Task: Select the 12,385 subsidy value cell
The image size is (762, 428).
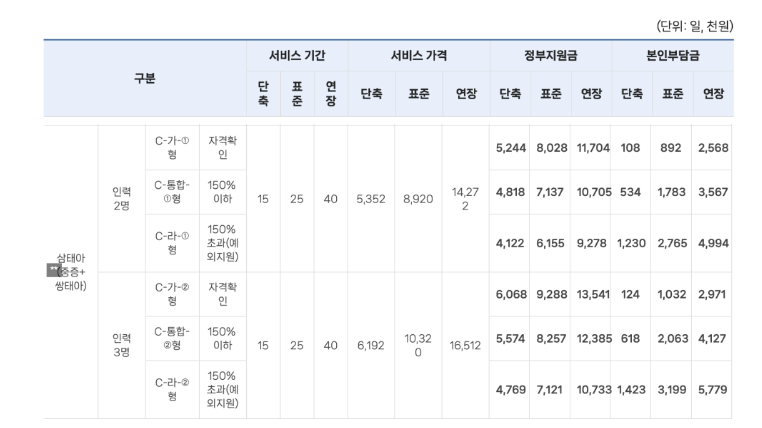Action: (x=593, y=338)
